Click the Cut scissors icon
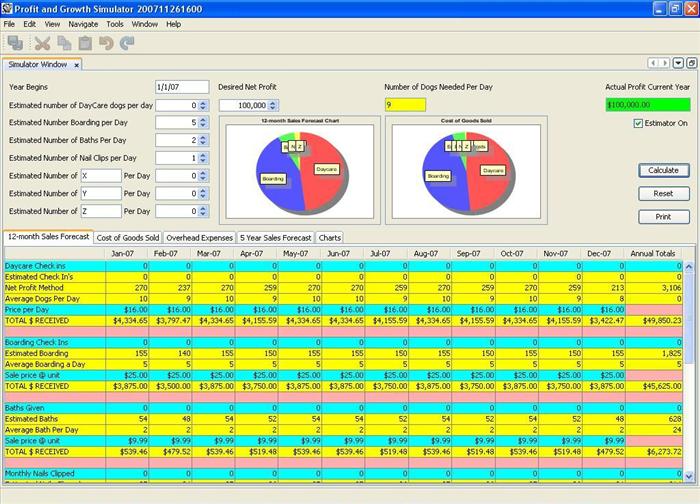The image size is (700, 504). (x=42, y=43)
